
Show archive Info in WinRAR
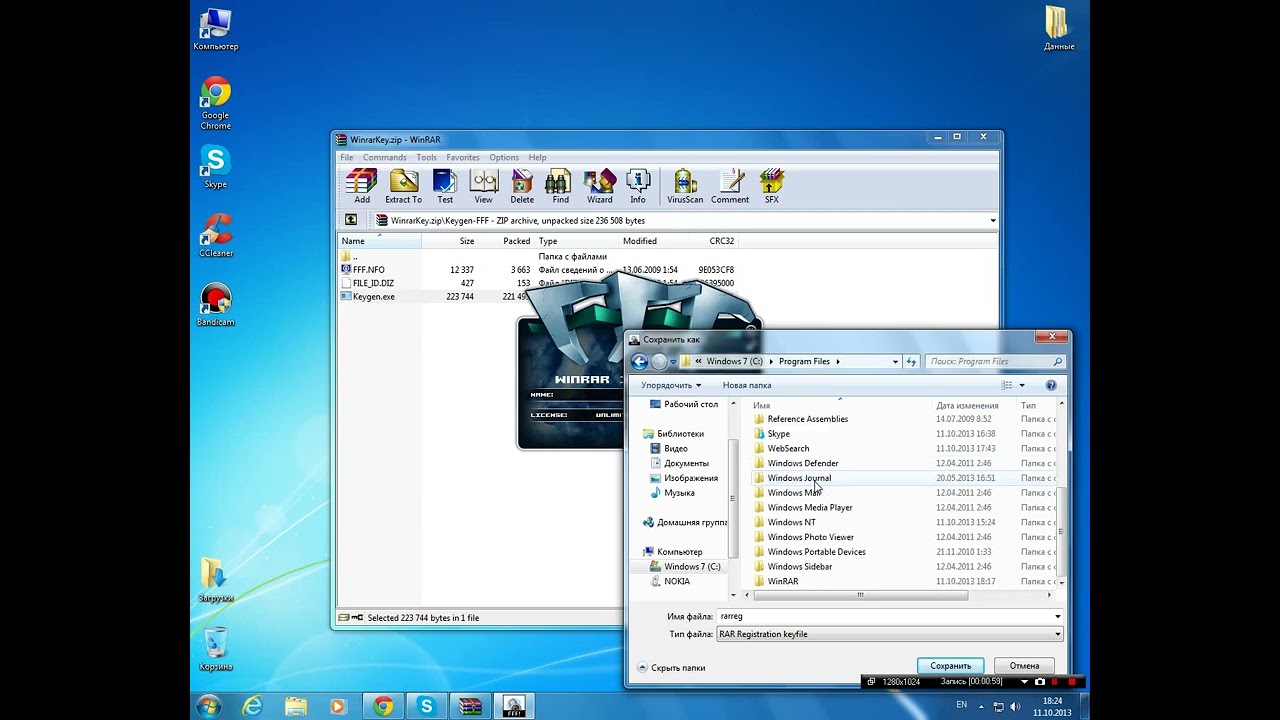637,186
